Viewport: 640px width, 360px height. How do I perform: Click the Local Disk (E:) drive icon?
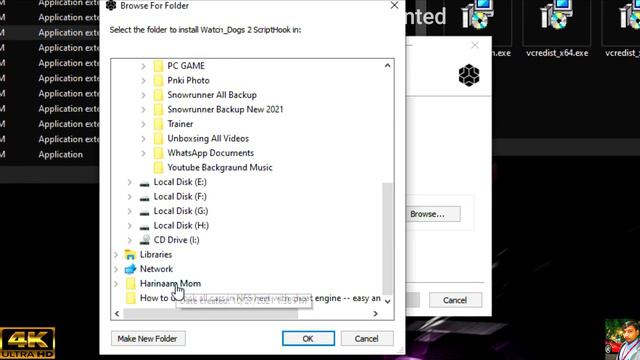pyautogui.click(x=144, y=183)
